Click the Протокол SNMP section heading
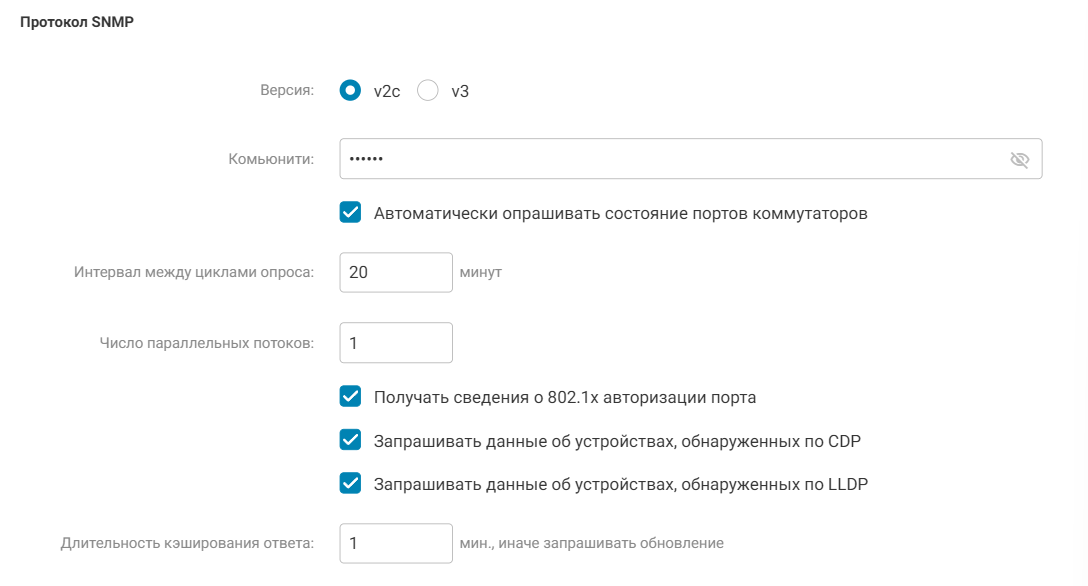1088x586 pixels. coord(77,24)
